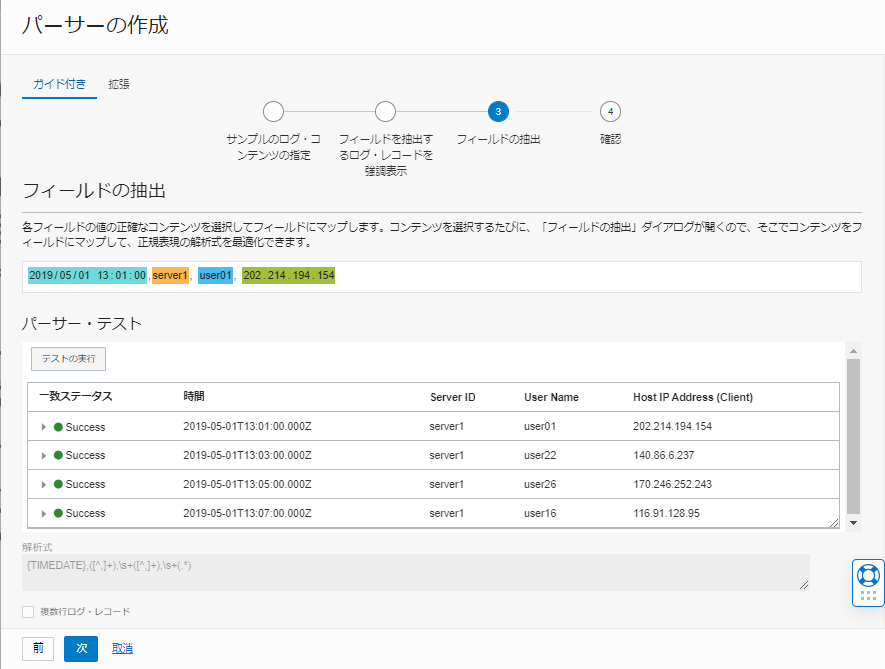Expand the user01 result row
Image resolution: width=885 pixels, height=669 pixels.
[x=43, y=427]
